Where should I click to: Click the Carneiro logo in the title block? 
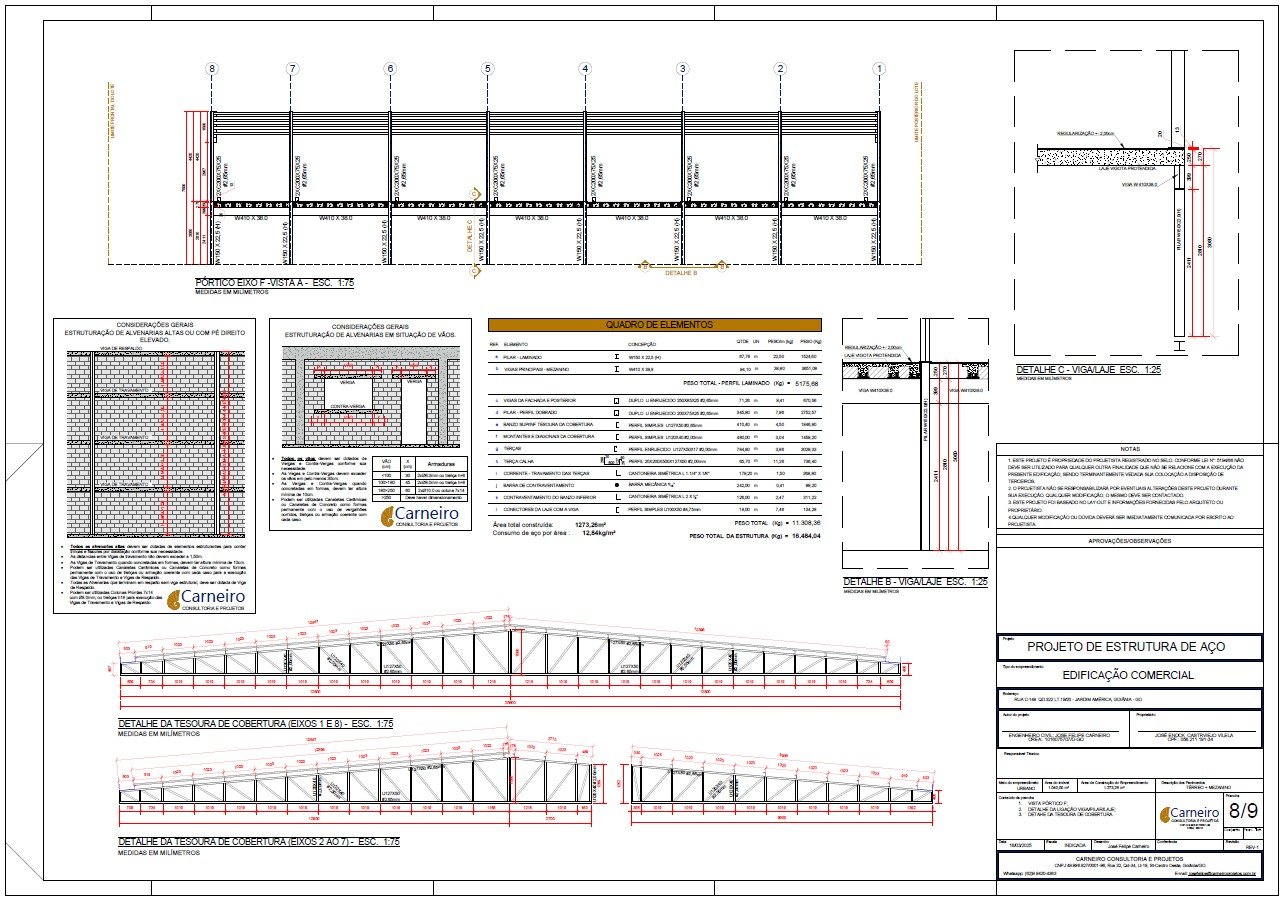point(1188,812)
